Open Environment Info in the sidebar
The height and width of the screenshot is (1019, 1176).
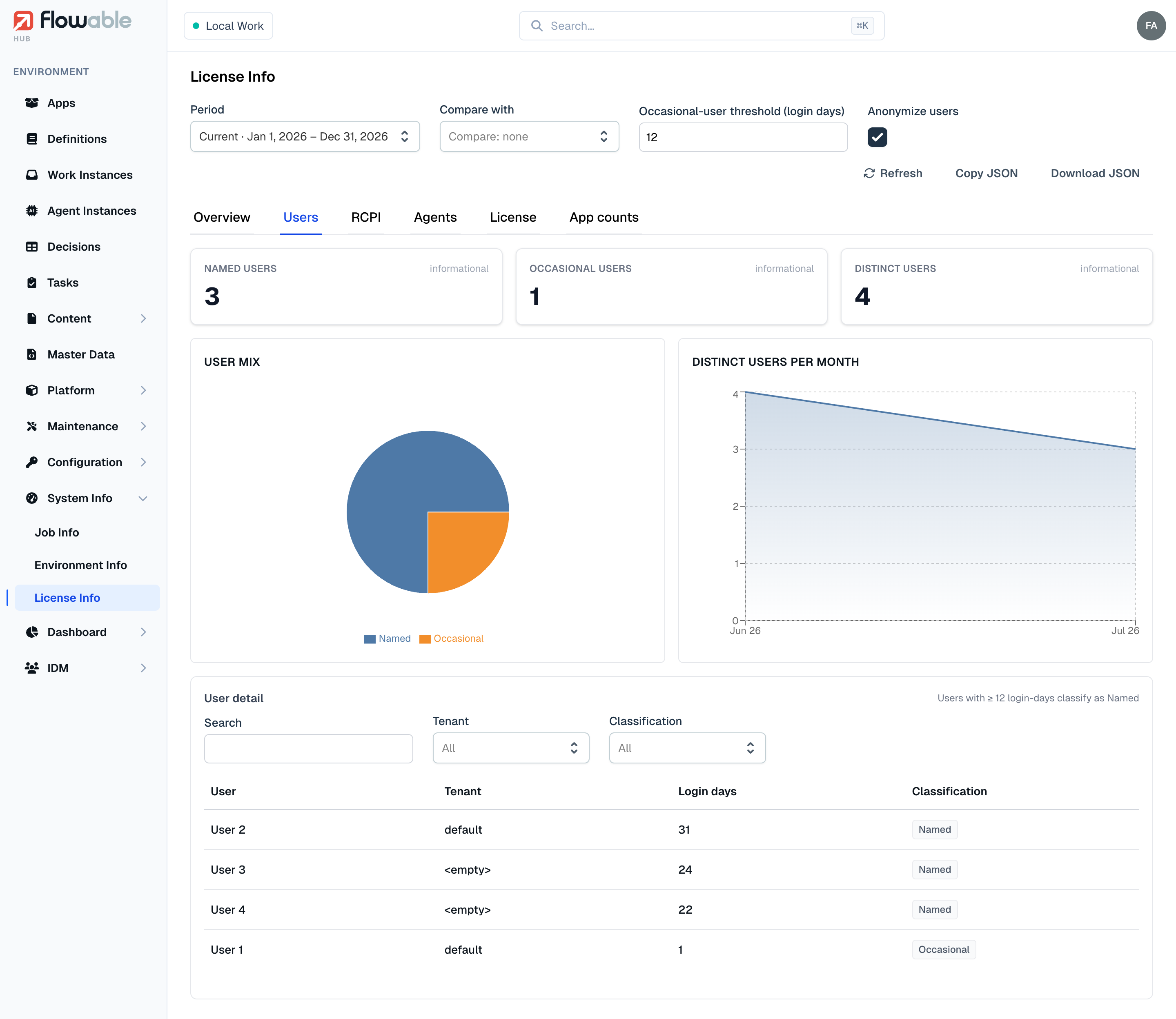(x=81, y=565)
